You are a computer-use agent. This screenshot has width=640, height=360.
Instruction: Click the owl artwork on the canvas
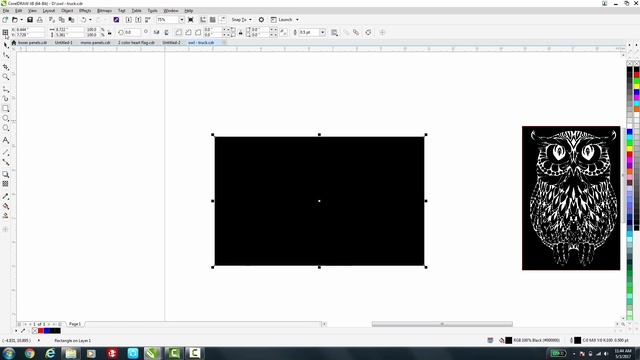(x=571, y=198)
